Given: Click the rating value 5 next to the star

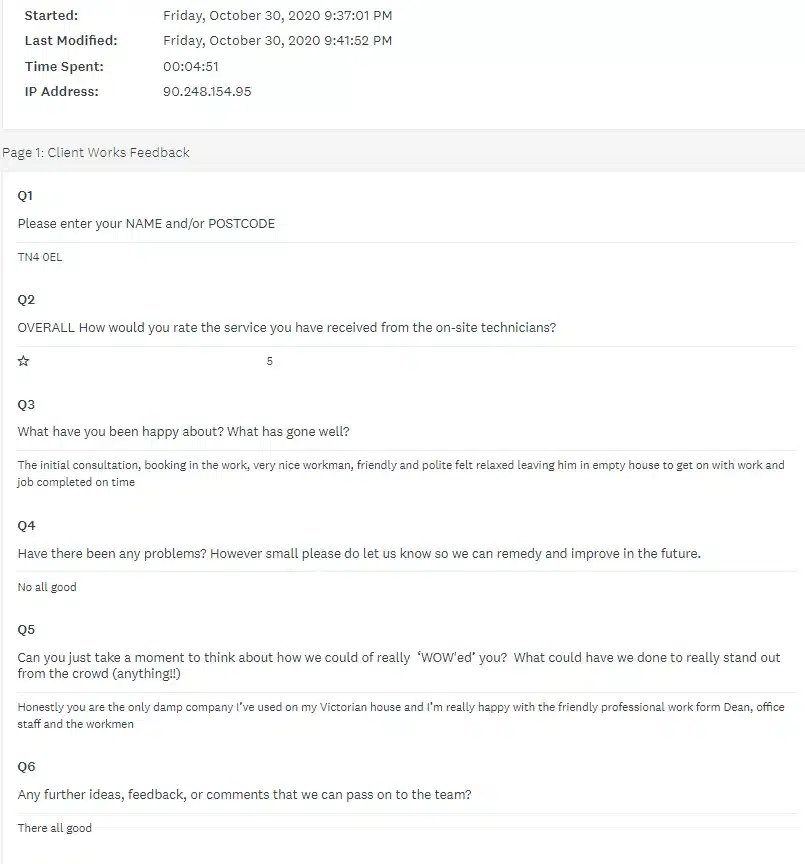Looking at the screenshot, I should 269,361.
